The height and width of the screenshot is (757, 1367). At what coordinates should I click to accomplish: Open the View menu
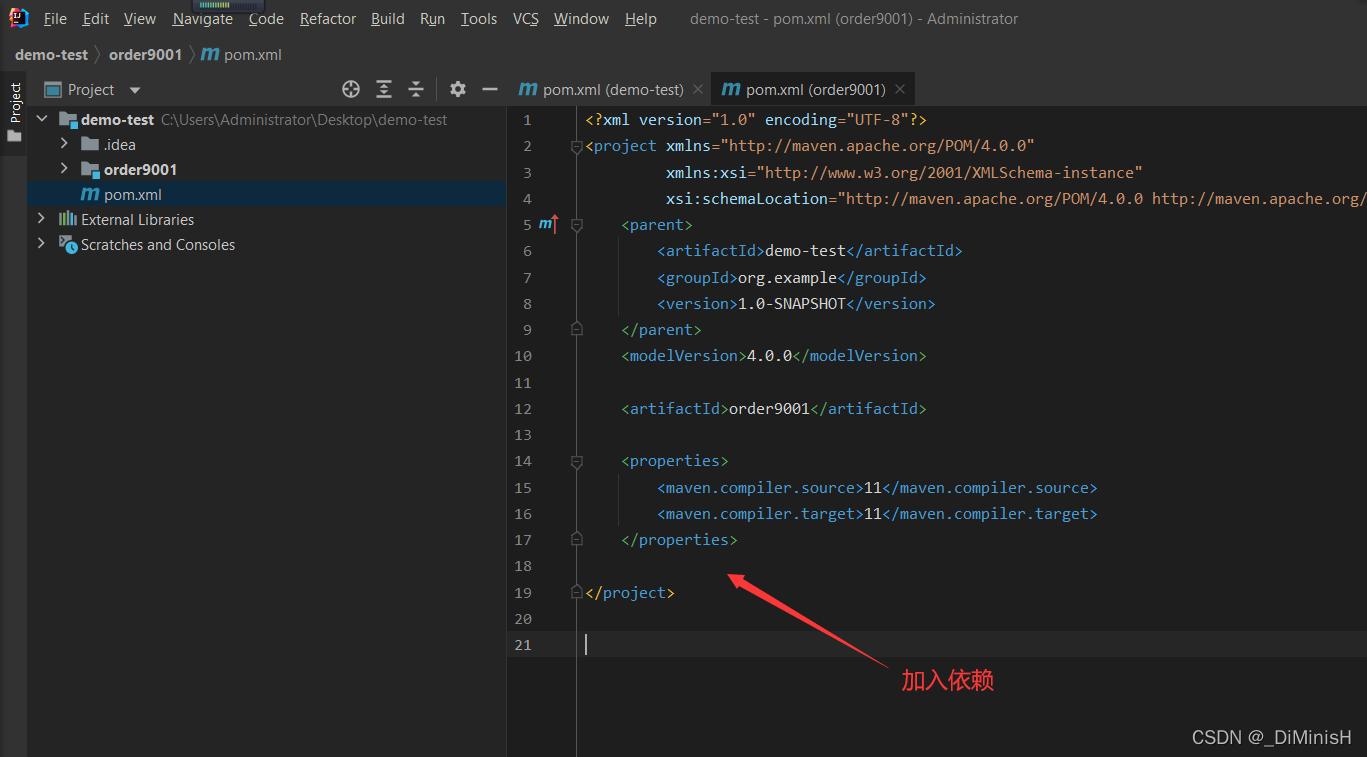[140, 19]
